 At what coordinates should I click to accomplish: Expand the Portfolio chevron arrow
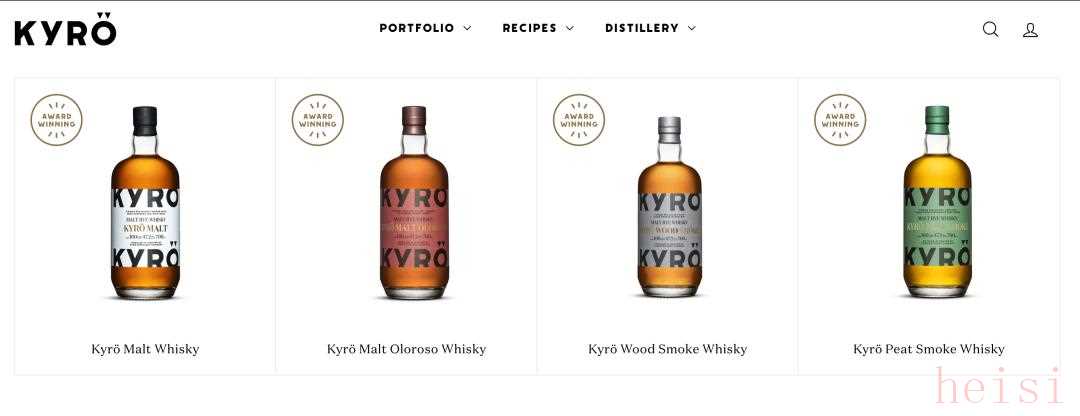[467, 28]
